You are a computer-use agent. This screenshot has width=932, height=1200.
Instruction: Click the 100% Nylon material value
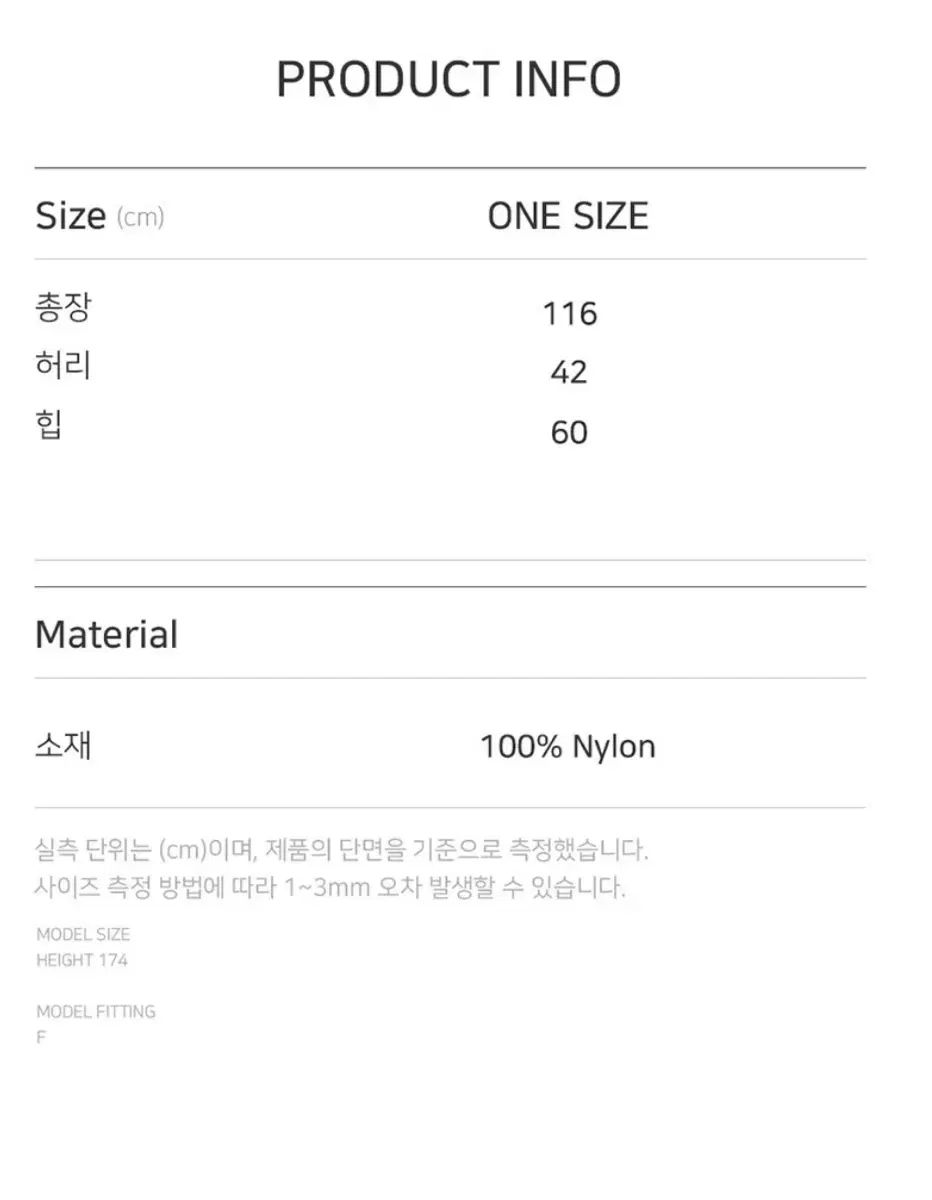568,747
